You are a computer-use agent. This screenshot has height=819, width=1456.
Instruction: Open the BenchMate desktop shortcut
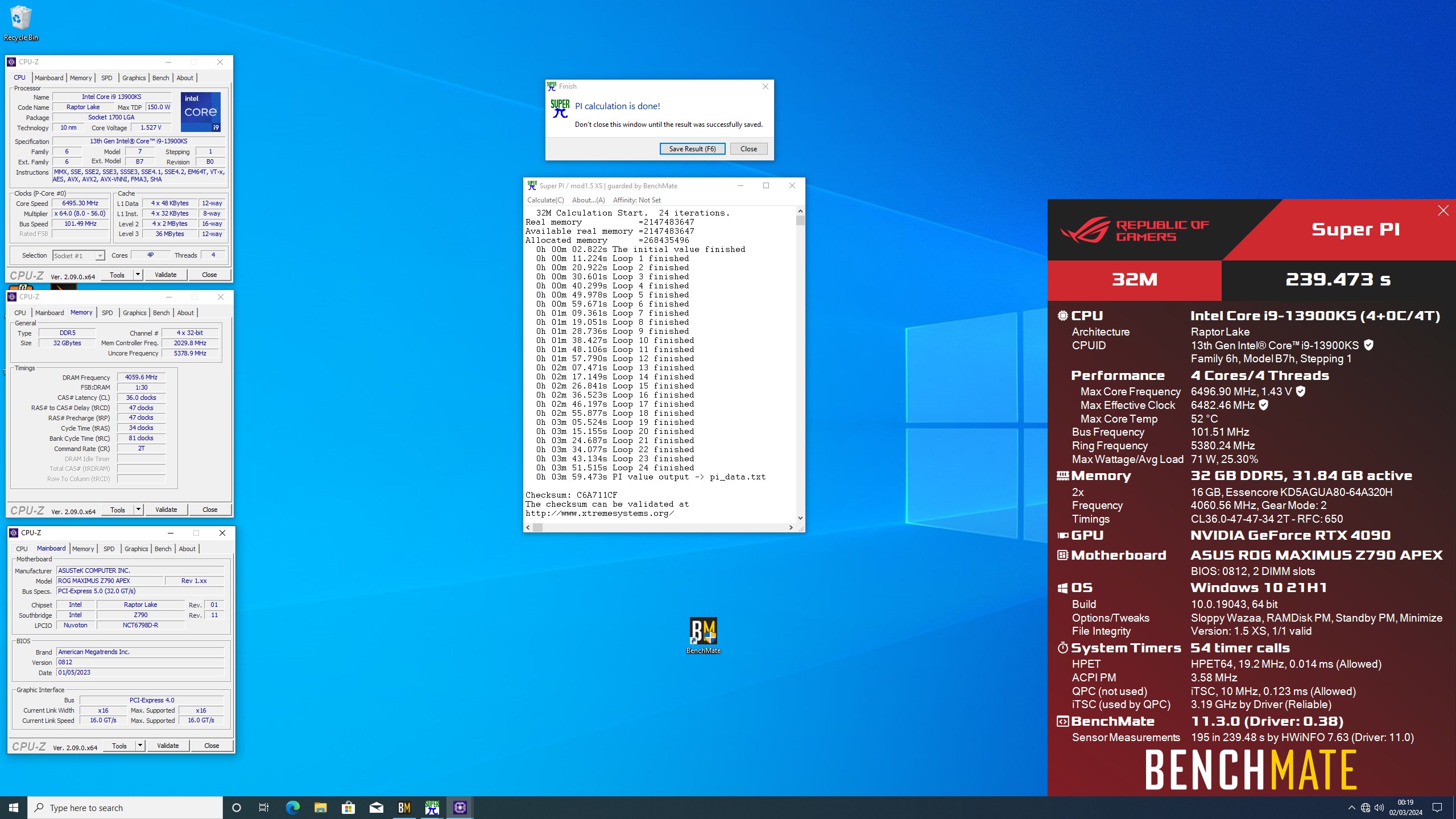[x=704, y=635]
